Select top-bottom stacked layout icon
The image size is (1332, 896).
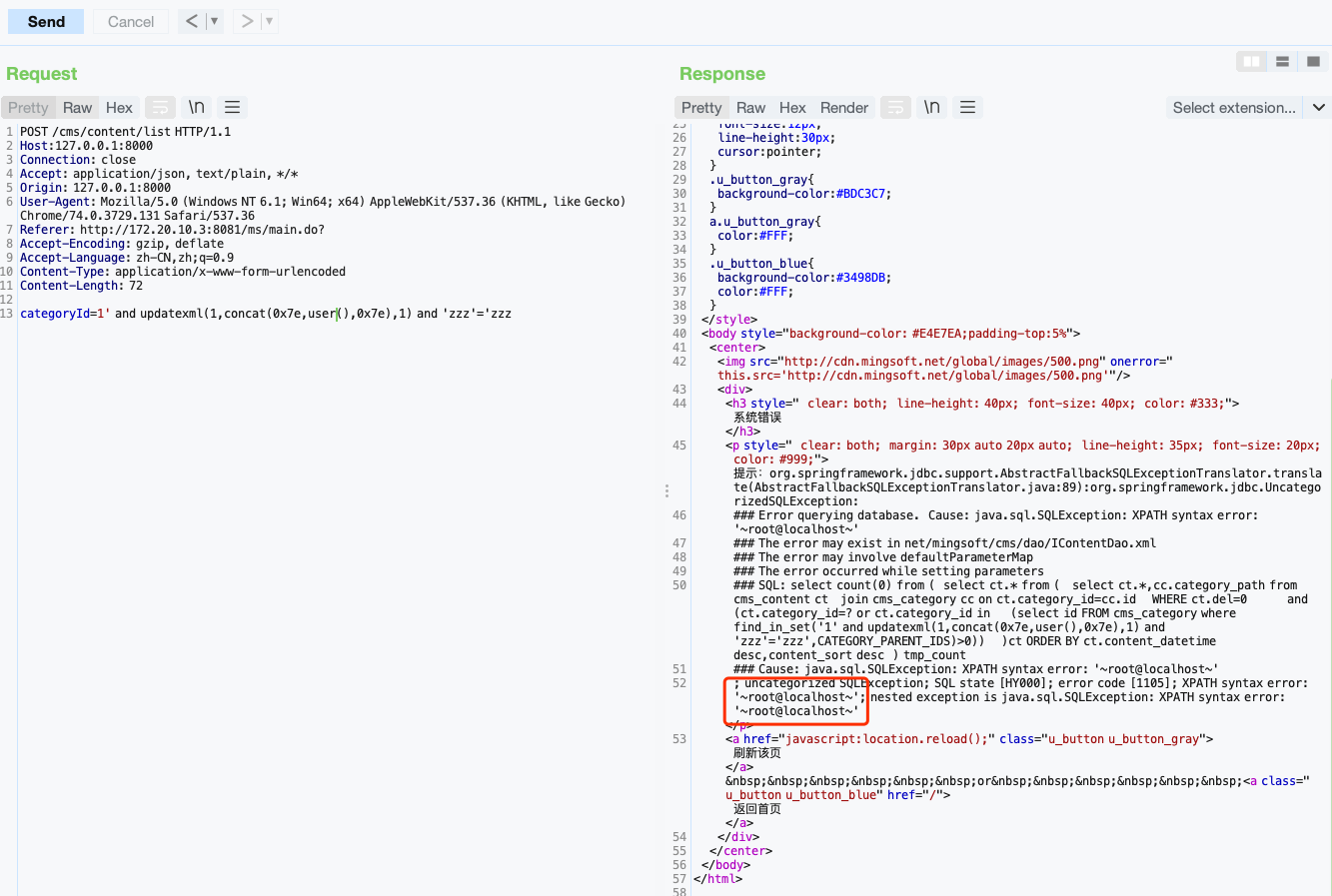(1282, 62)
